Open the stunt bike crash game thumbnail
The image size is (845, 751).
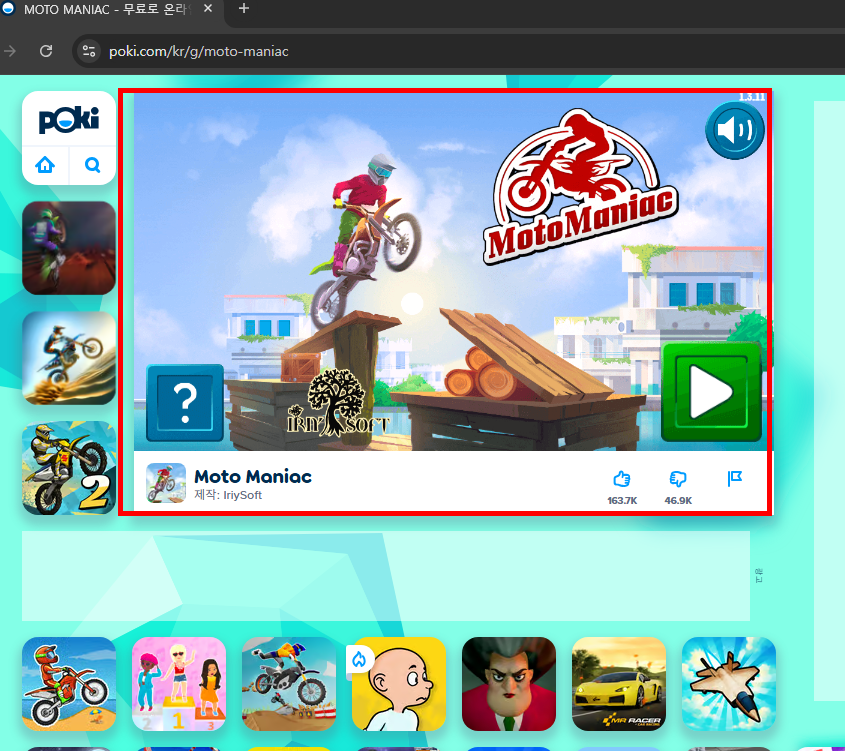(289, 684)
